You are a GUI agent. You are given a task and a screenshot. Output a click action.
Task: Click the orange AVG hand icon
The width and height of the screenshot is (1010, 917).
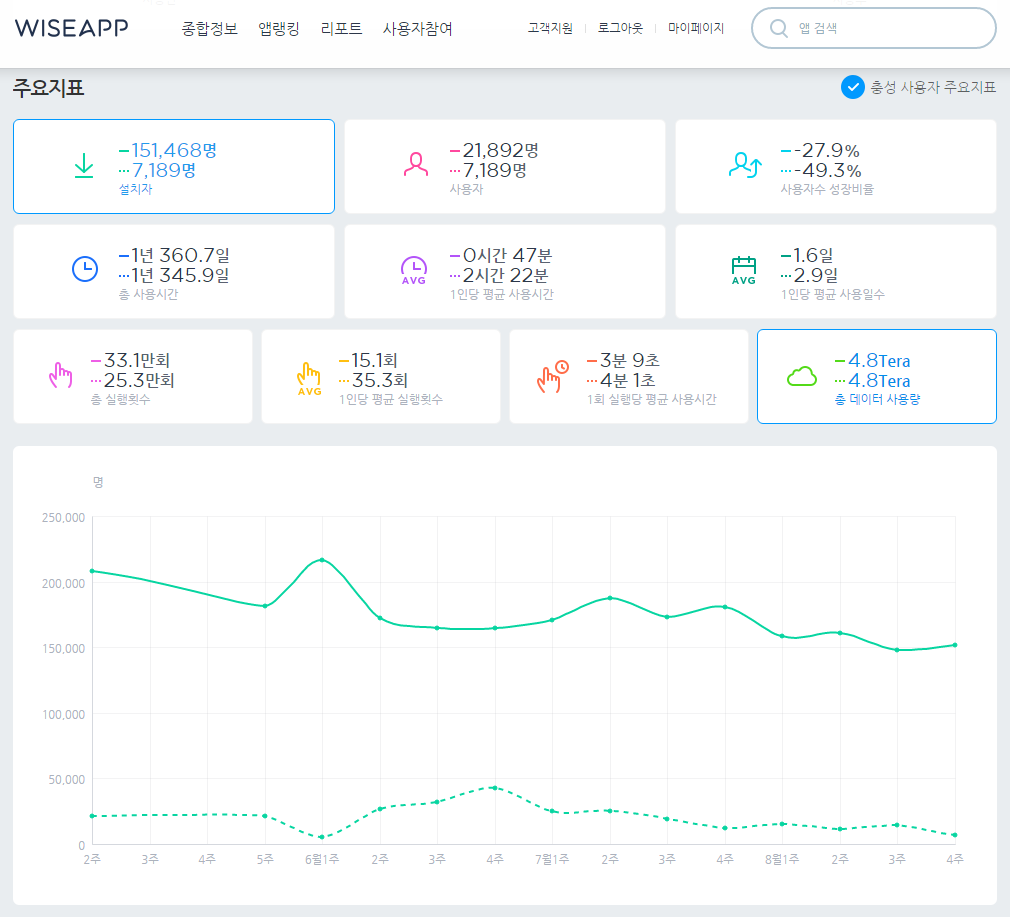[x=309, y=379]
